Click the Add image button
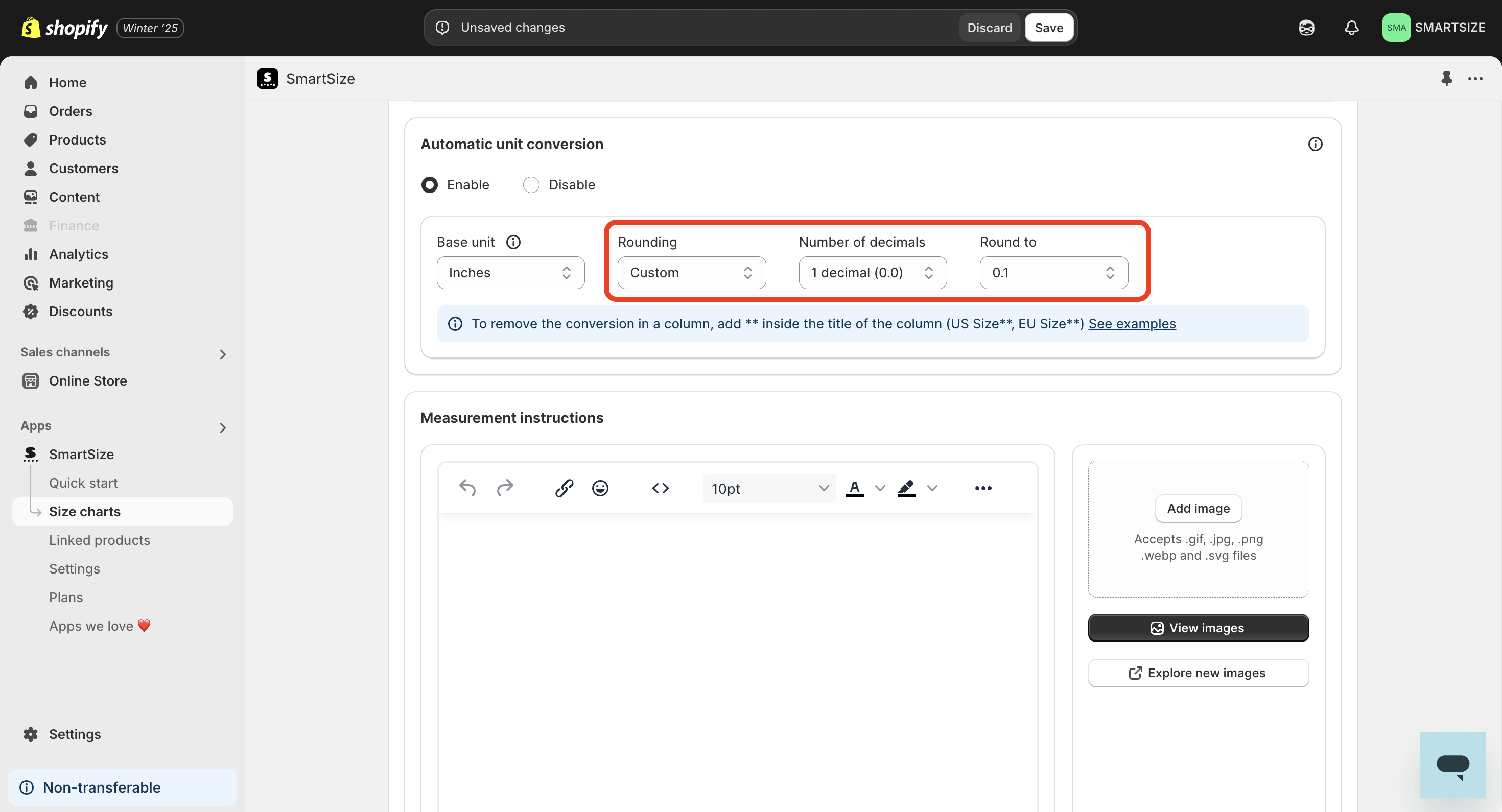 click(x=1198, y=508)
